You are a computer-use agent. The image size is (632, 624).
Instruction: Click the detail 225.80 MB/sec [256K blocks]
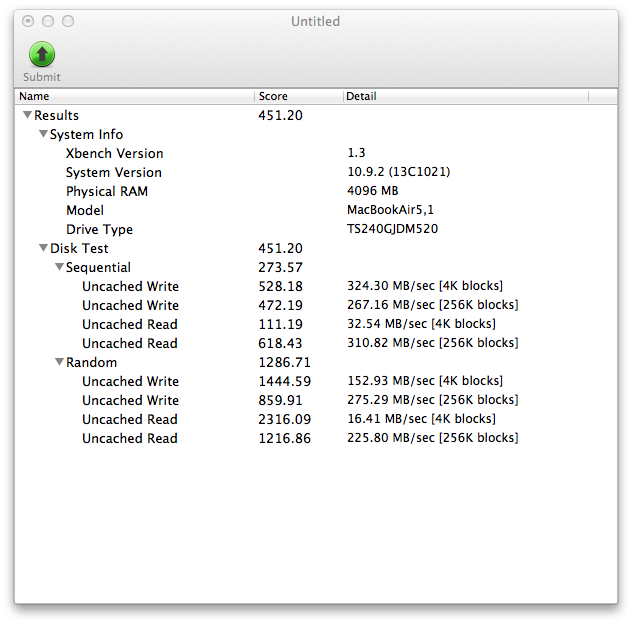point(433,438)
